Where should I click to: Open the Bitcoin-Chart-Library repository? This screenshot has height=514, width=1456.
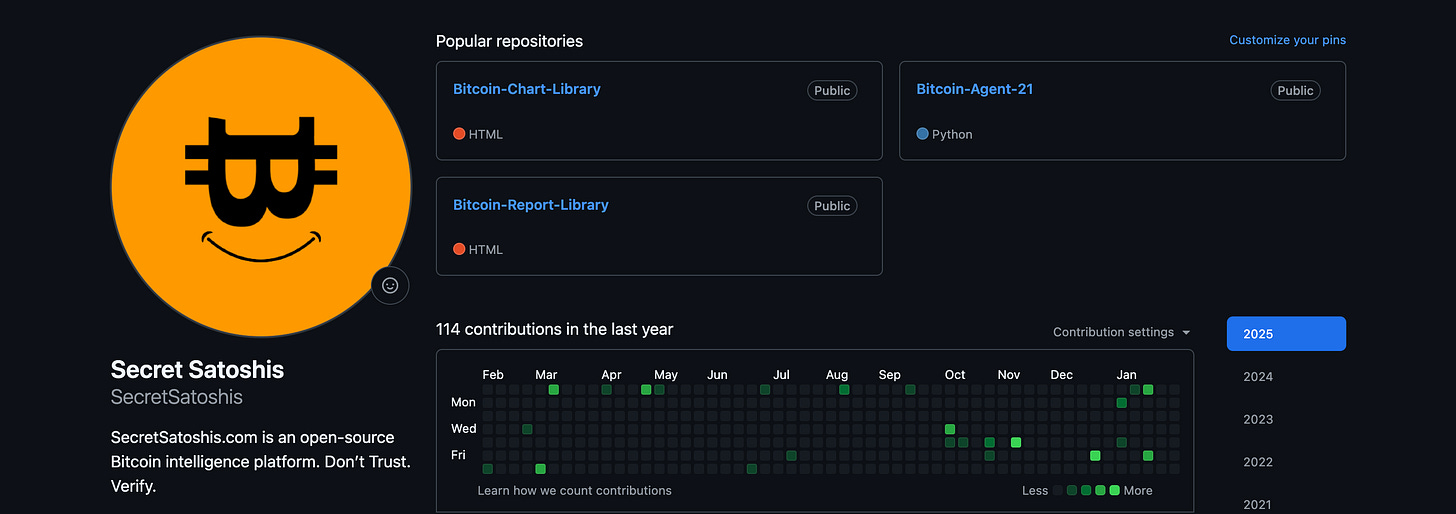527,89
